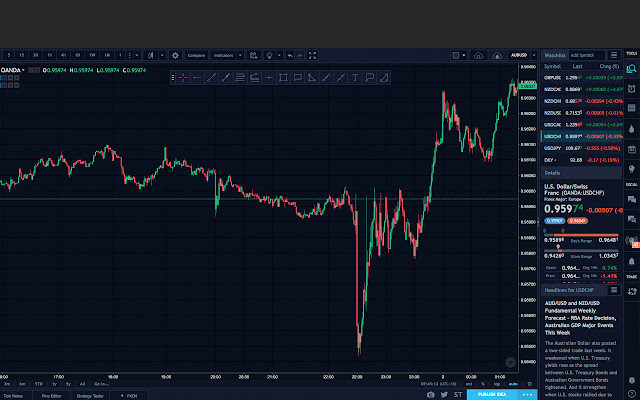The image size is (640, 400).
Task: Open the headlines panel menu icon
Action: tap(613, 290)
